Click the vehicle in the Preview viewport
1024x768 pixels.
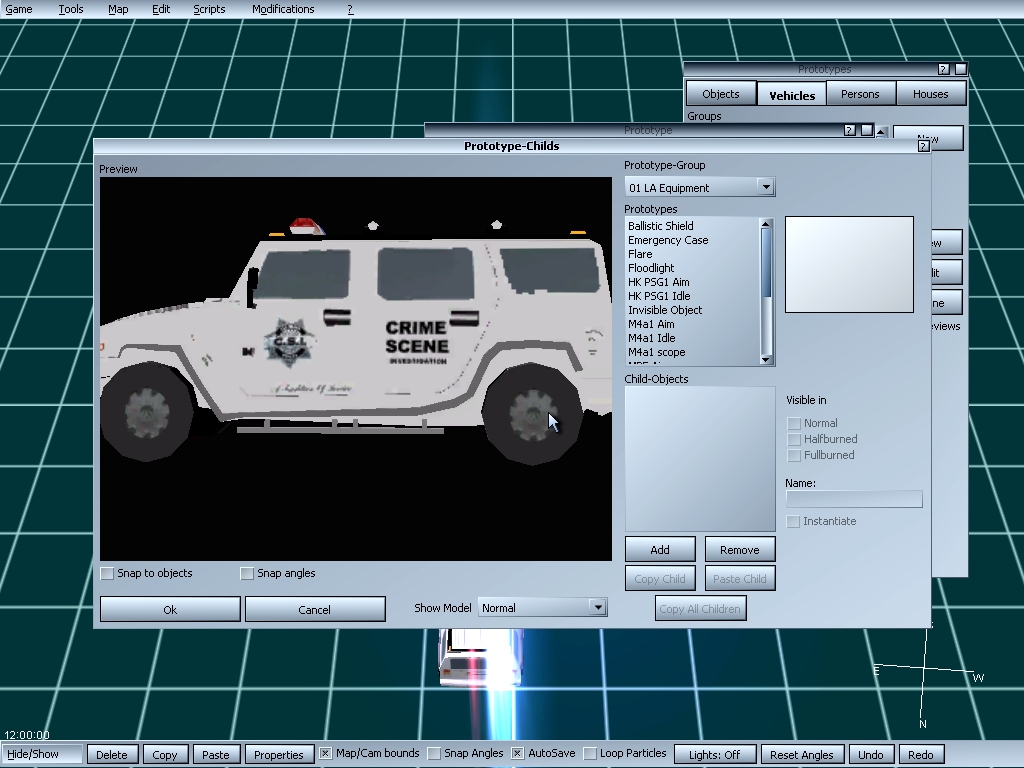(356, 340)
